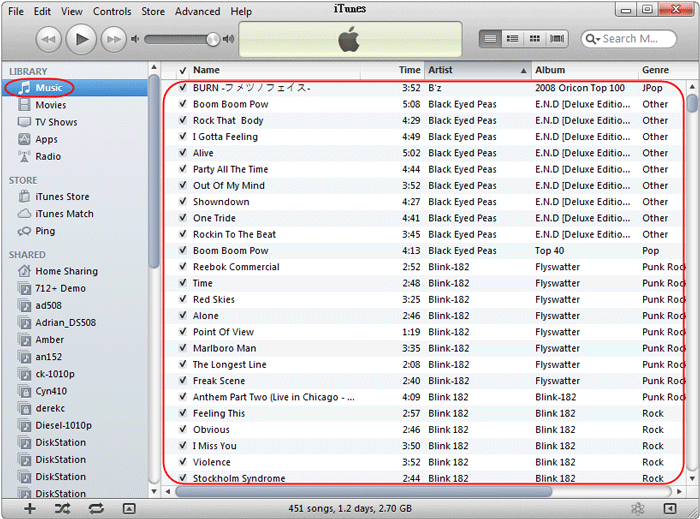
Task: Sort by the Genre column header
Action: (x=660, y=70)
